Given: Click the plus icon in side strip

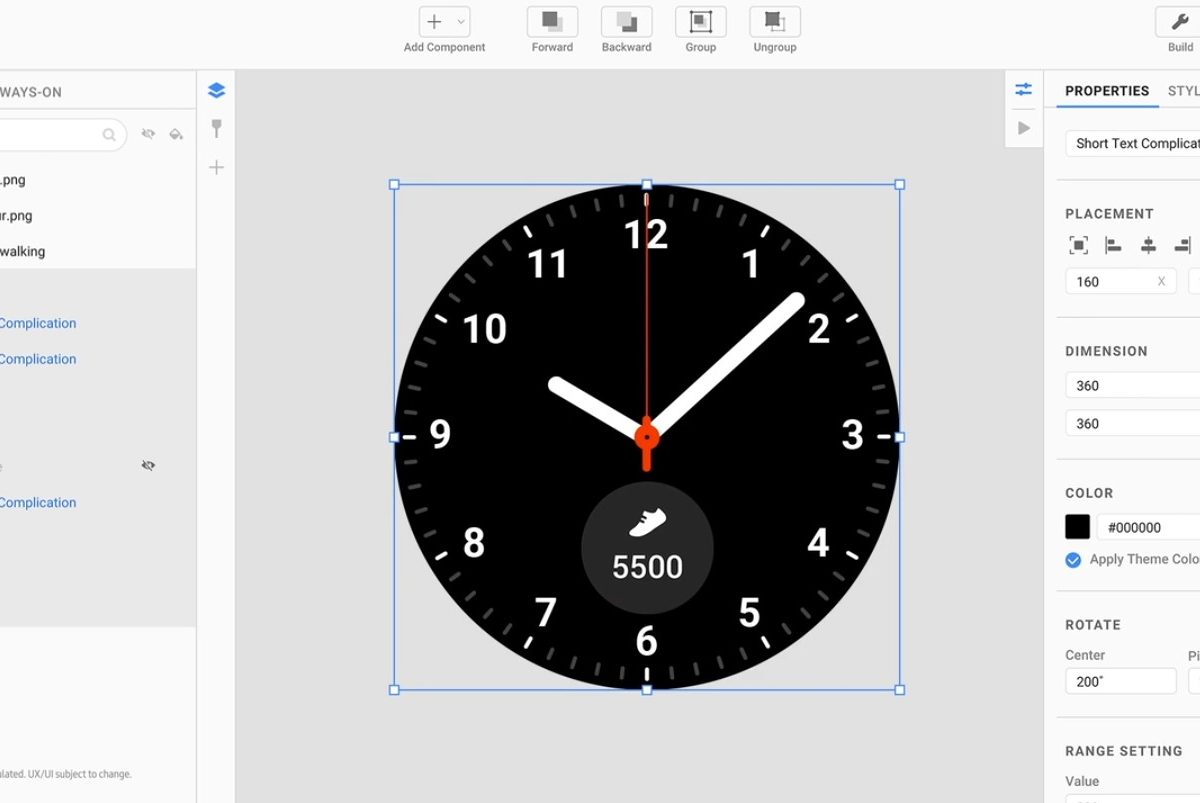Looking at the screenshot, I should click(x=216, y=167).
